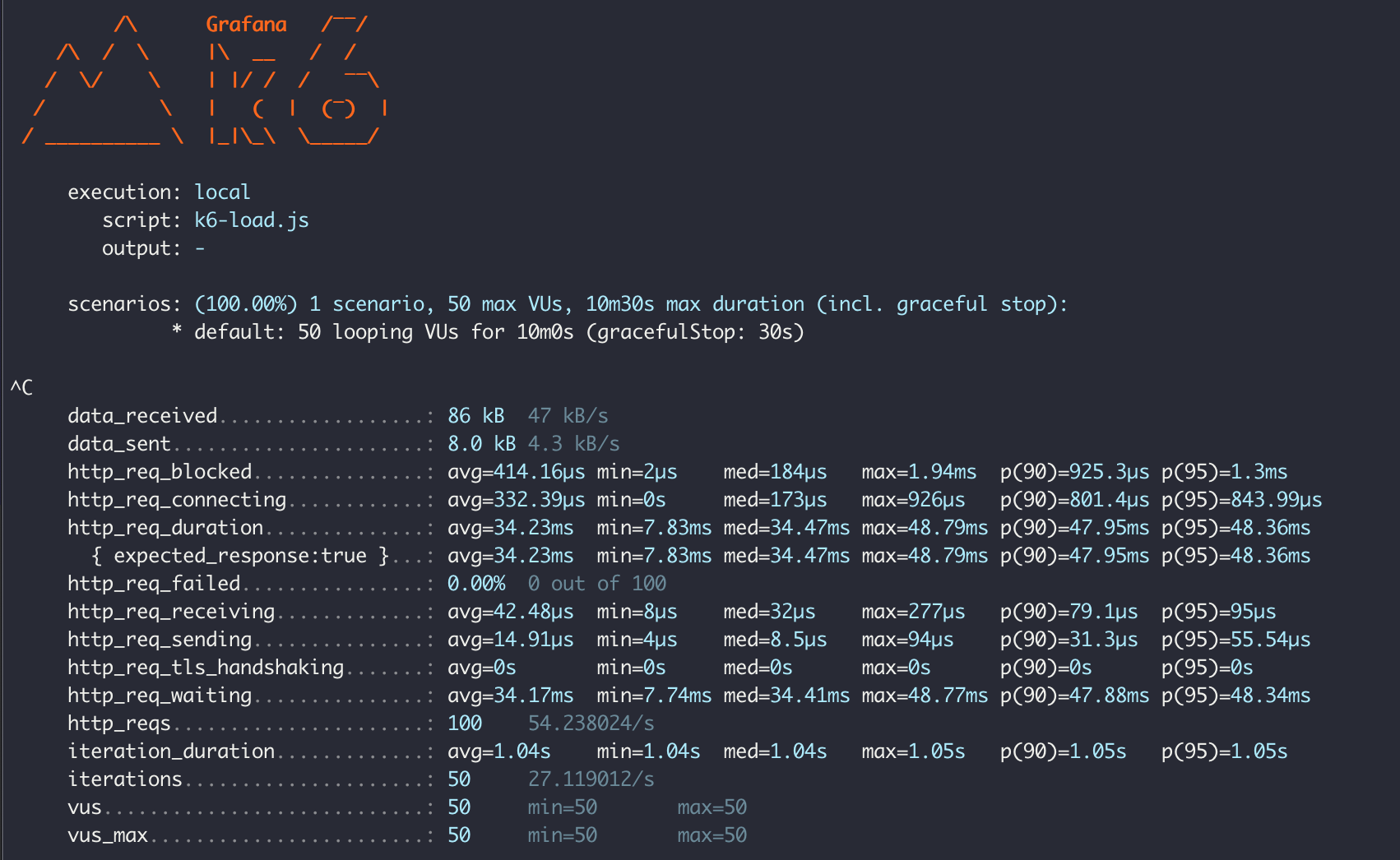Click the vus_max metric name

108,835
